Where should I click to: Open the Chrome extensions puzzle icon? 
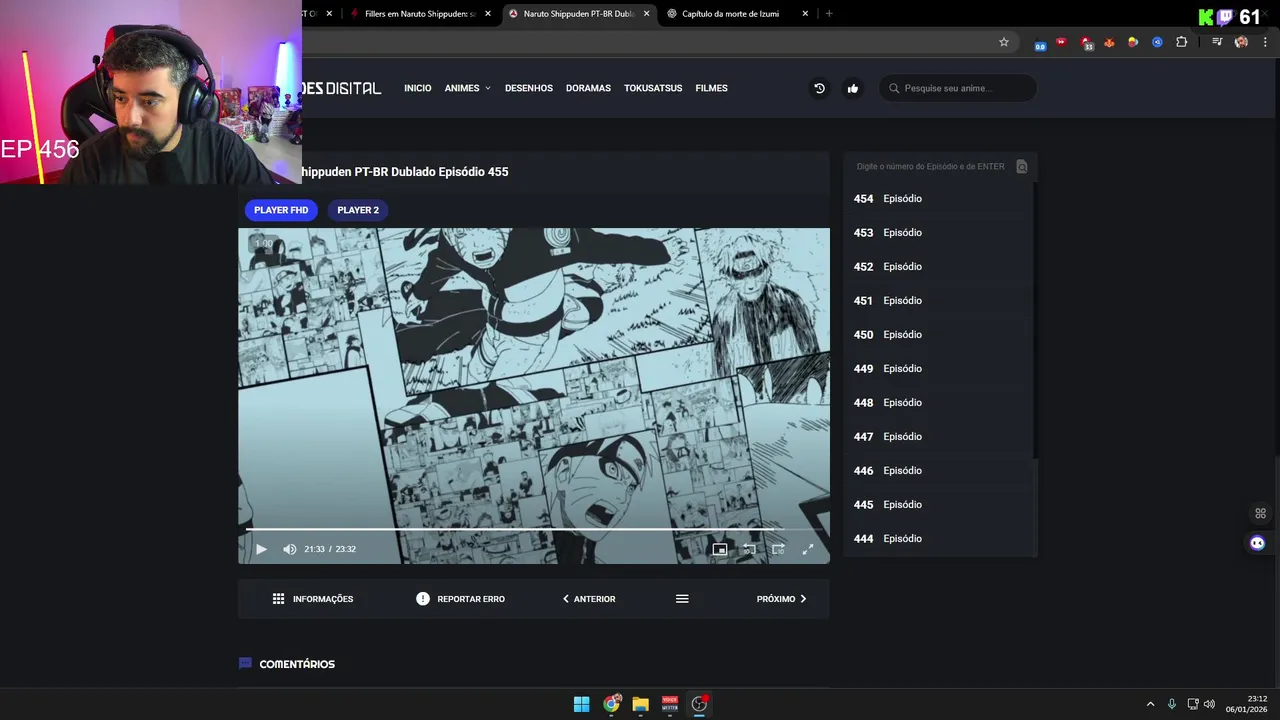click(1182, 42)
